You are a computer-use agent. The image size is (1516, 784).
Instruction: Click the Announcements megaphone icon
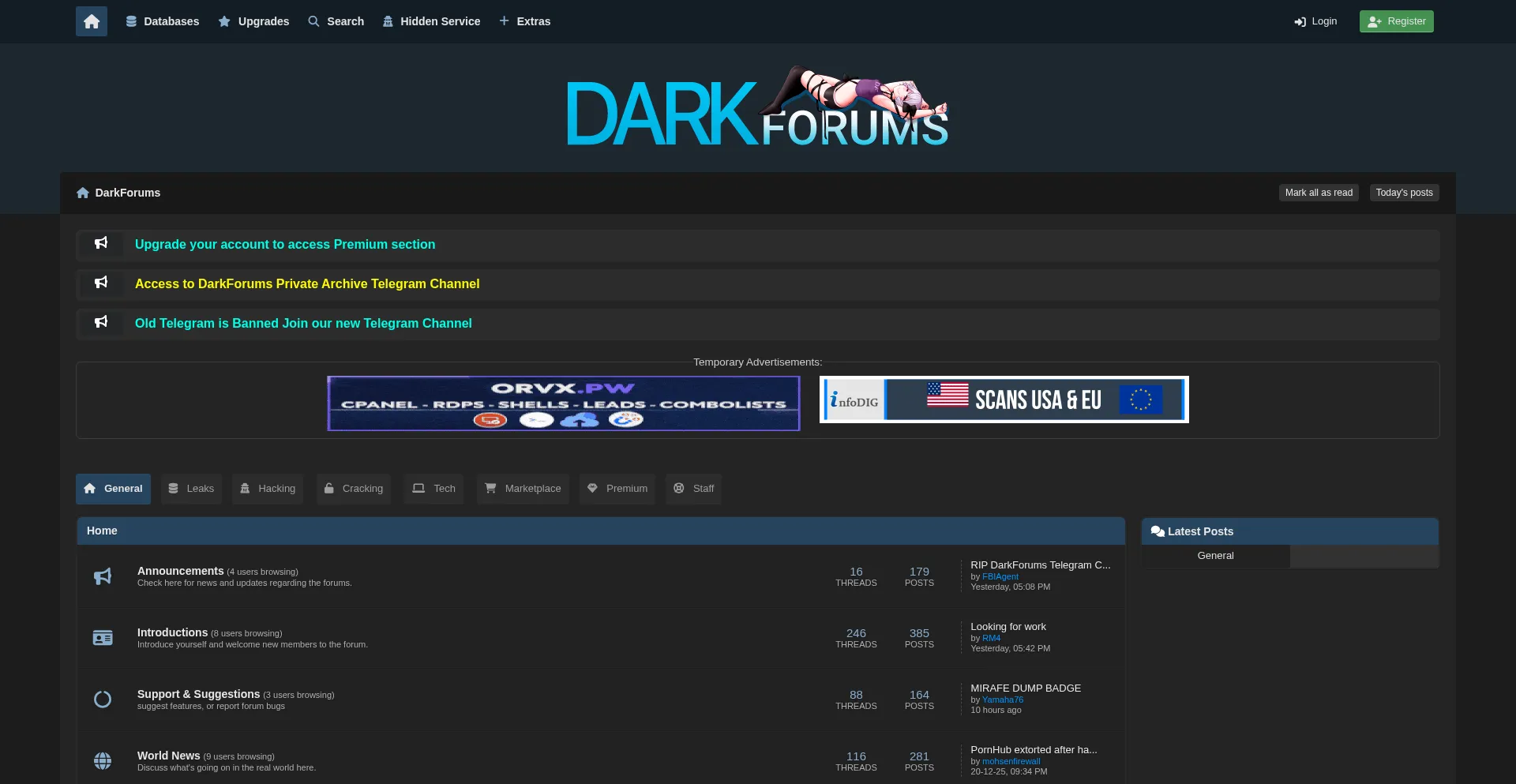[x=103, y=576]
